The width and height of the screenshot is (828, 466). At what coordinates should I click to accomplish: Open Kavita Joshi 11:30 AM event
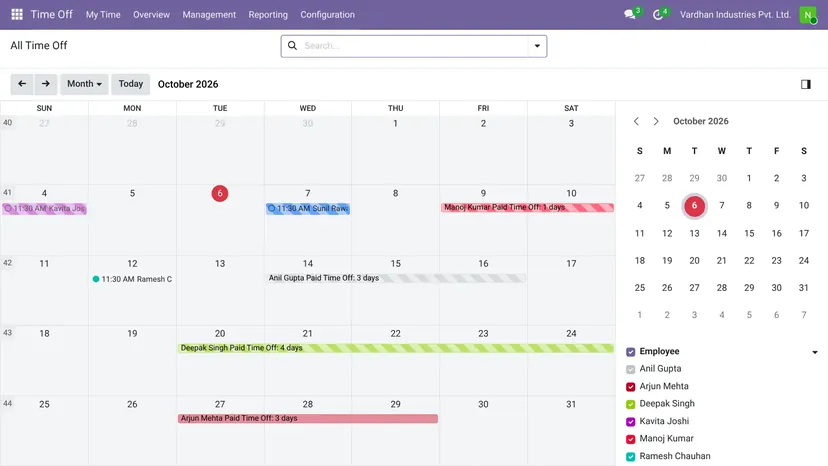point(44,209)
